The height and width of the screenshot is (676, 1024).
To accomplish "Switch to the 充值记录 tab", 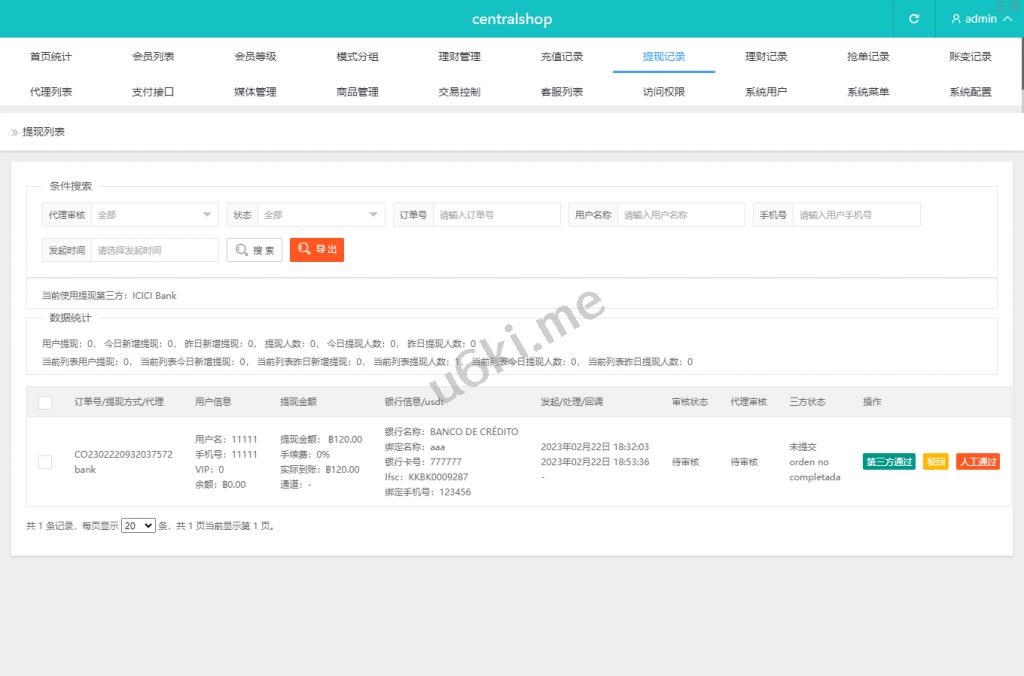I will click(561, 57).
